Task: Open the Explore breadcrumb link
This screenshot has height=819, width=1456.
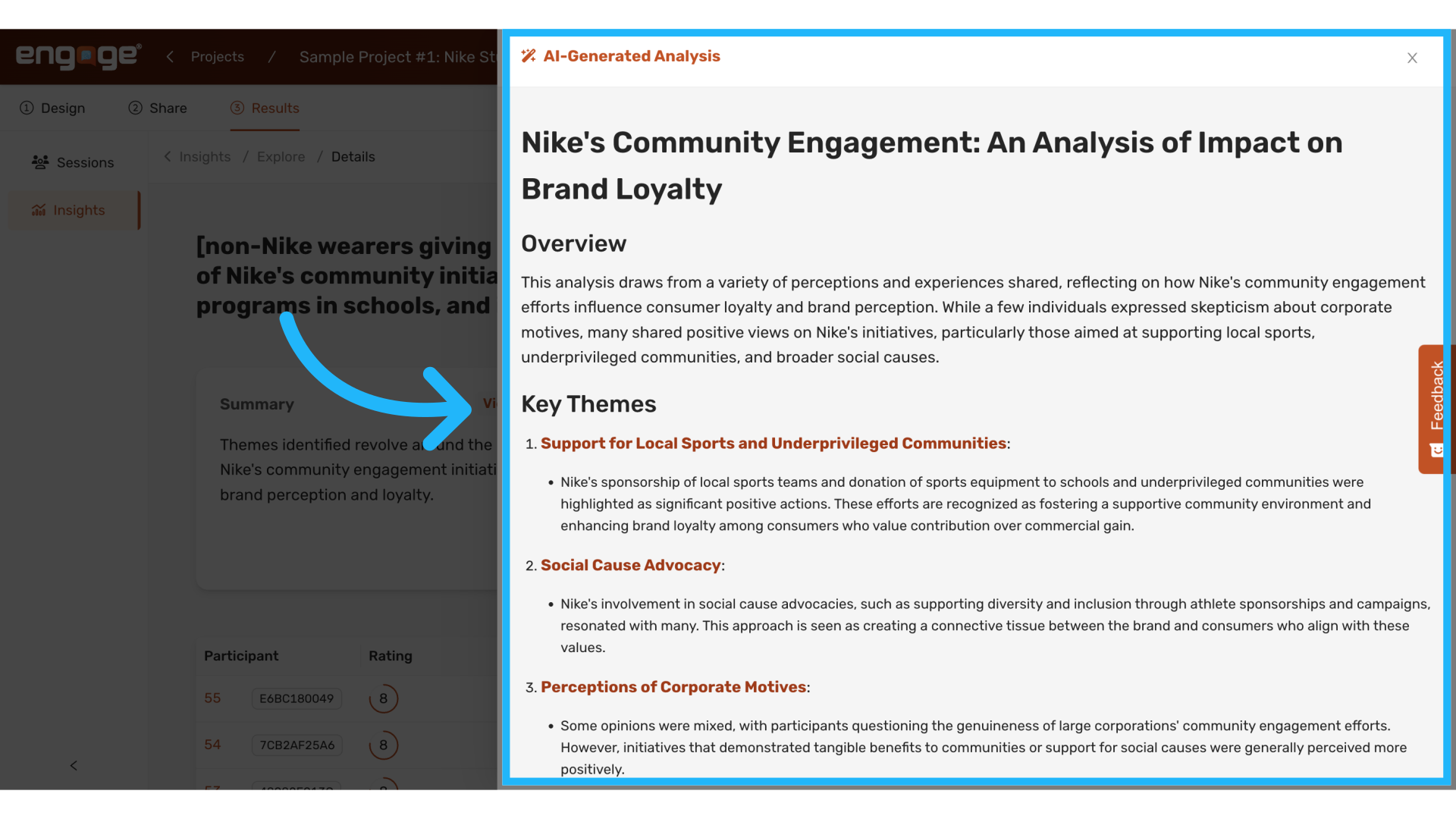Action: point(281,157)
